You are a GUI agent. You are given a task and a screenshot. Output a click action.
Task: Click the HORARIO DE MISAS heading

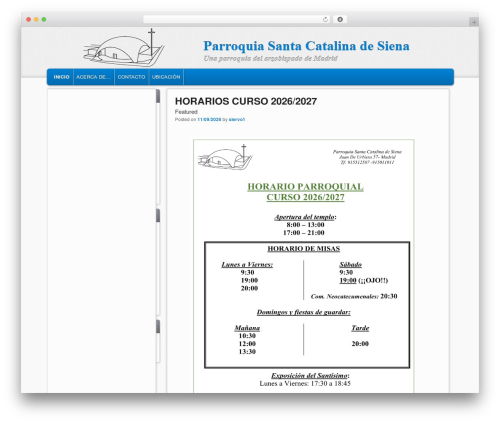[x=304, y=249]
